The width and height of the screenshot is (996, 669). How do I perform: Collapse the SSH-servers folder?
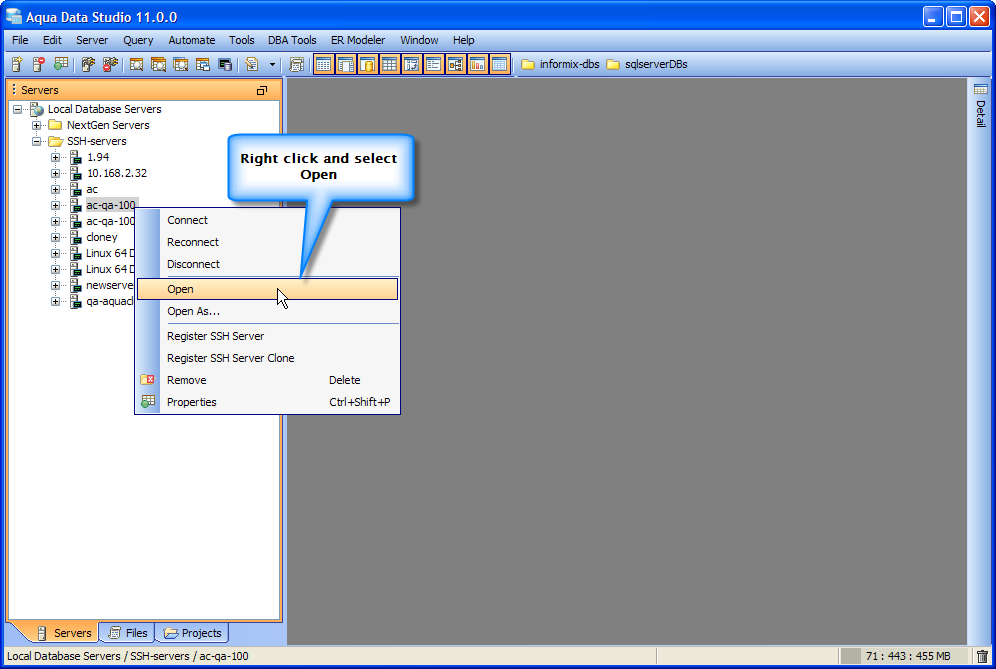(x=37, y=141)
